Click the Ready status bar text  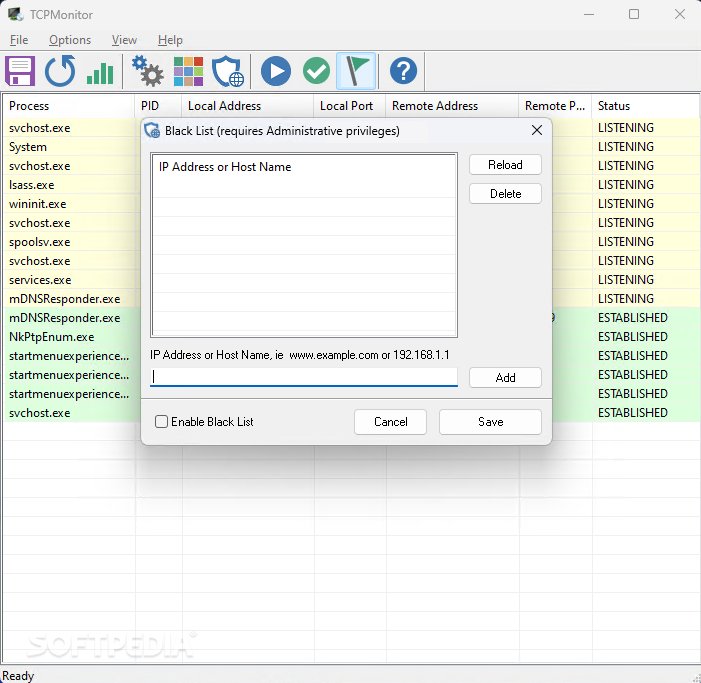coord(18,675)
